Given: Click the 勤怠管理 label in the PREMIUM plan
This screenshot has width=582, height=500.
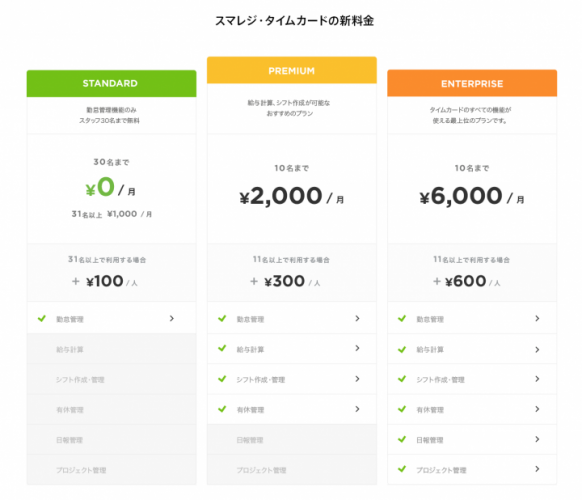Looking at the screenshot, I should tap(251, 319).
